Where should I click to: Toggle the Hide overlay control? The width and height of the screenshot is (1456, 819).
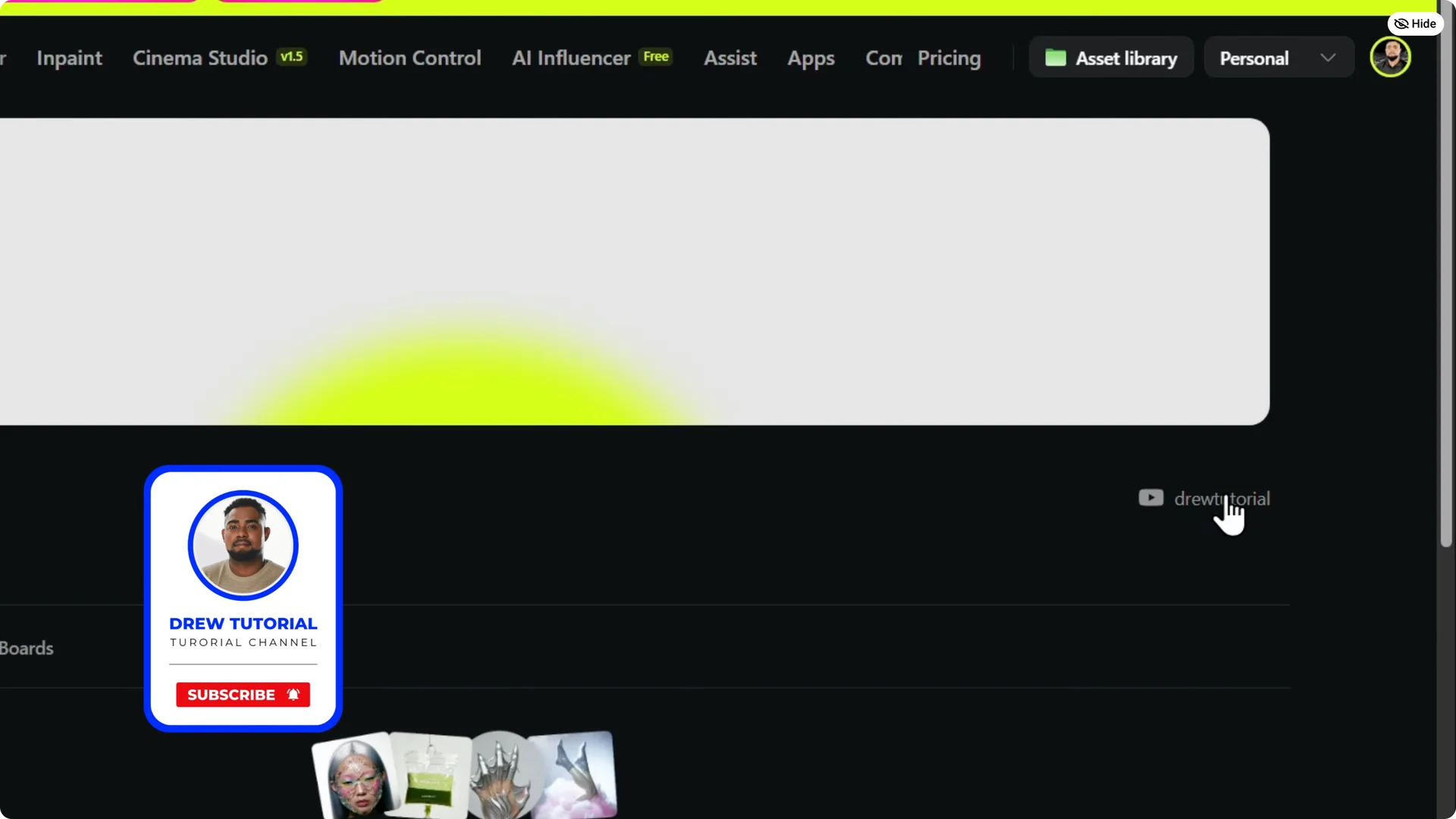[x=1415, y=24]
